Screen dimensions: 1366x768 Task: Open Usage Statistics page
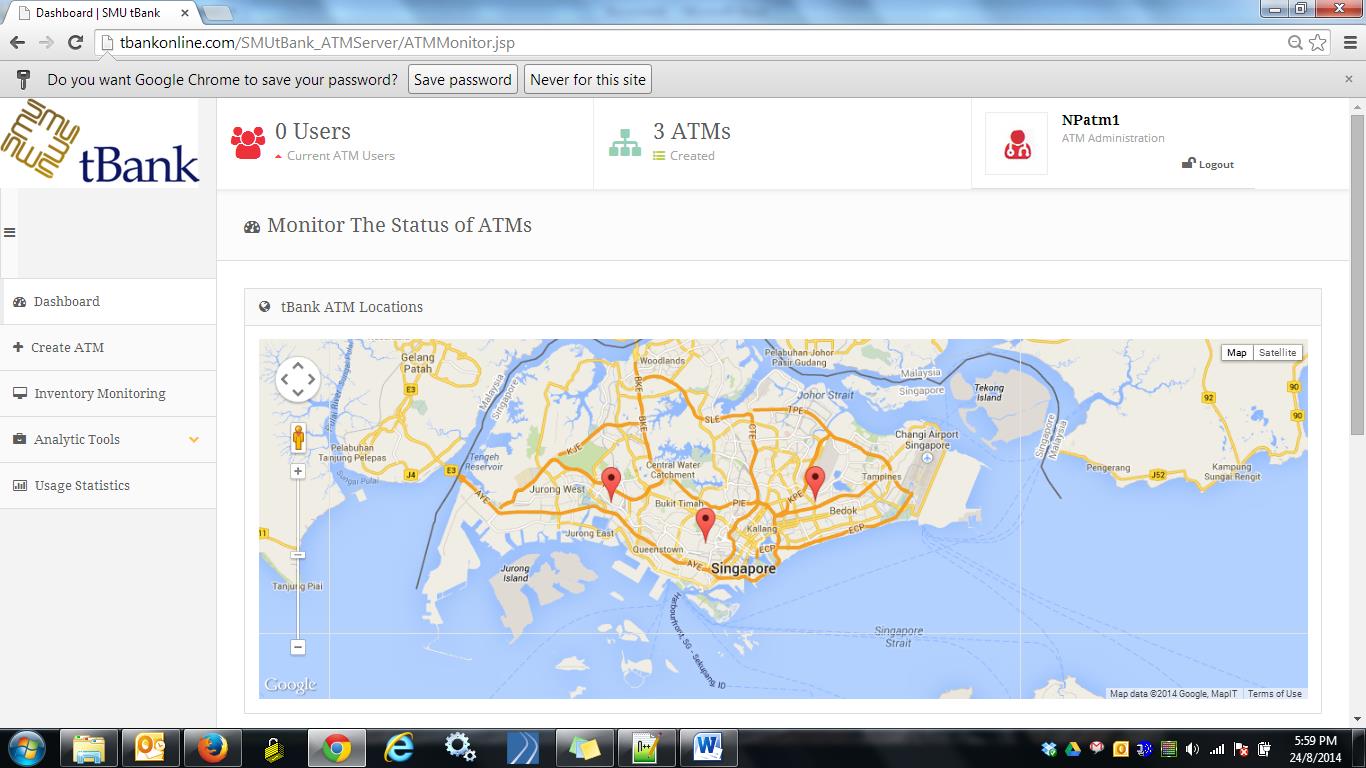click(x=108, y=485)
